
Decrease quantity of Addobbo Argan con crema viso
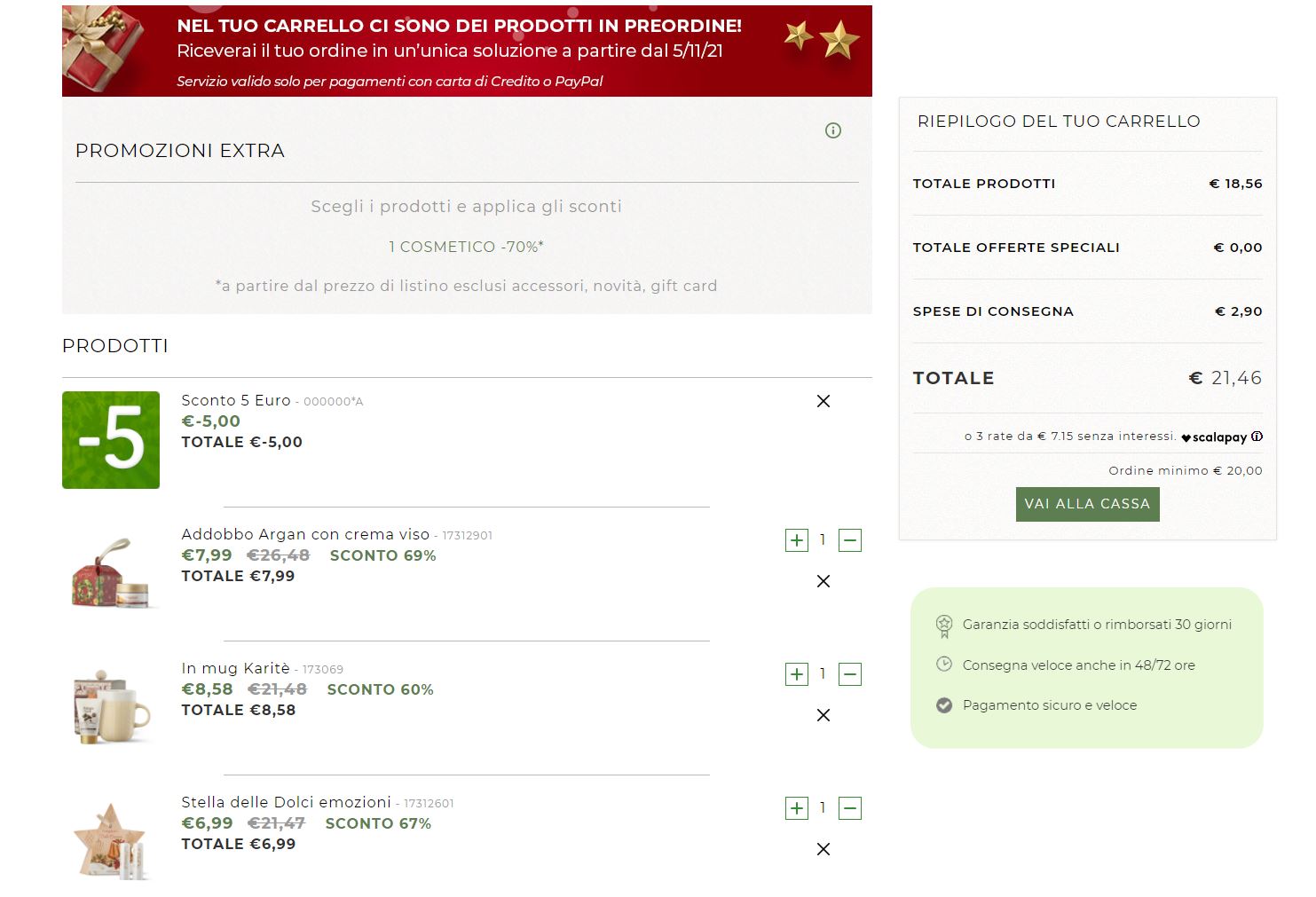pos(850,540)
